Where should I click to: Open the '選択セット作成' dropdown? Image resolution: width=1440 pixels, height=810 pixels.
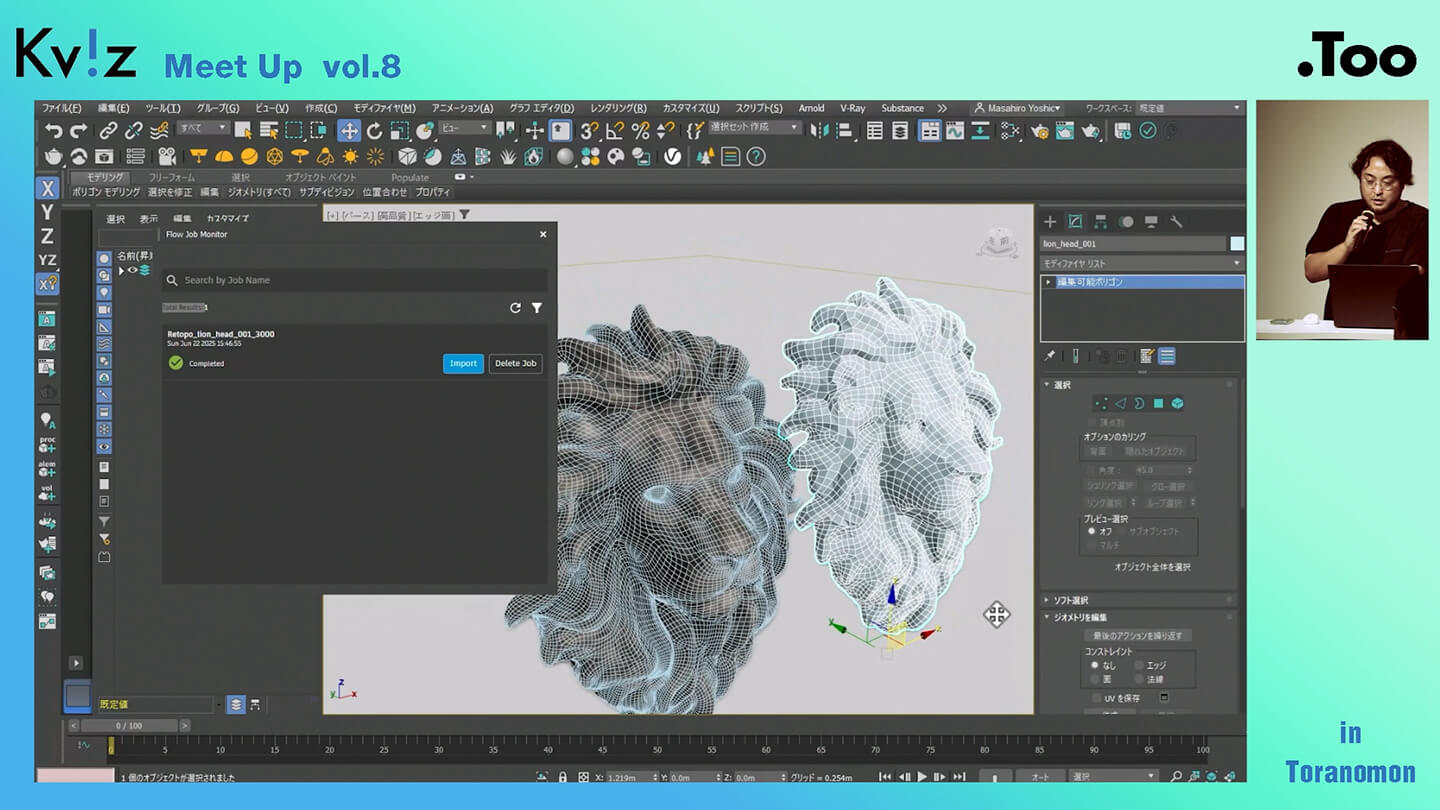(x=755, y=128)
